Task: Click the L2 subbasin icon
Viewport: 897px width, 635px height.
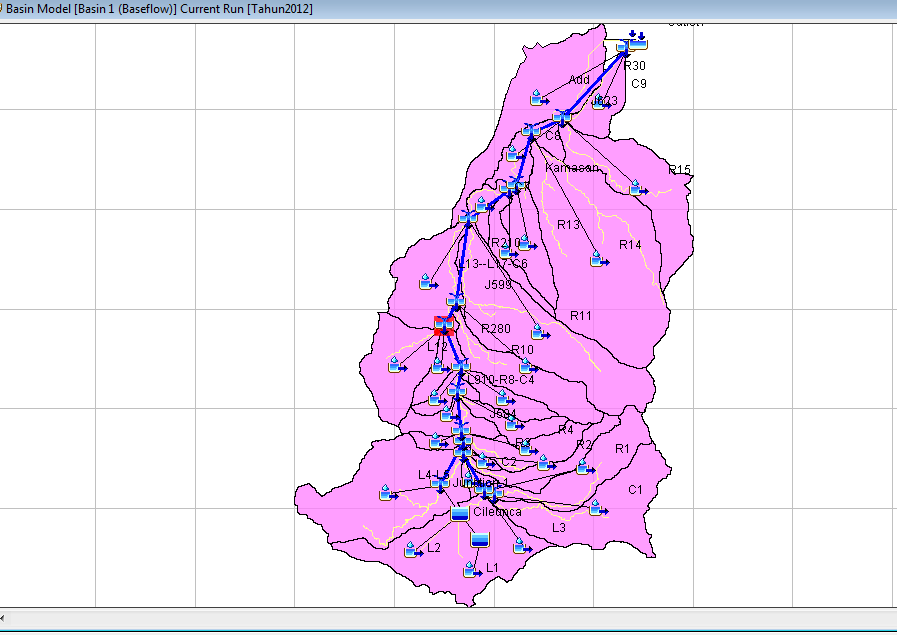Action: (412, 549)
